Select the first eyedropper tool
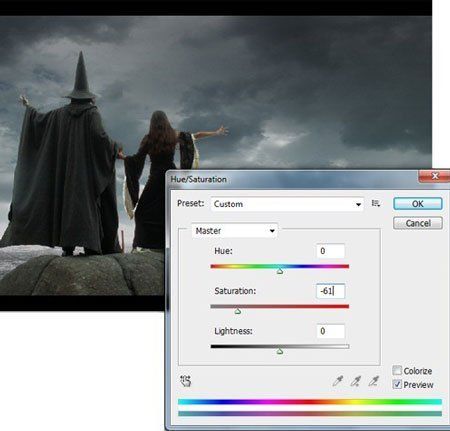450x431 pixels. [x=338, y=381]
